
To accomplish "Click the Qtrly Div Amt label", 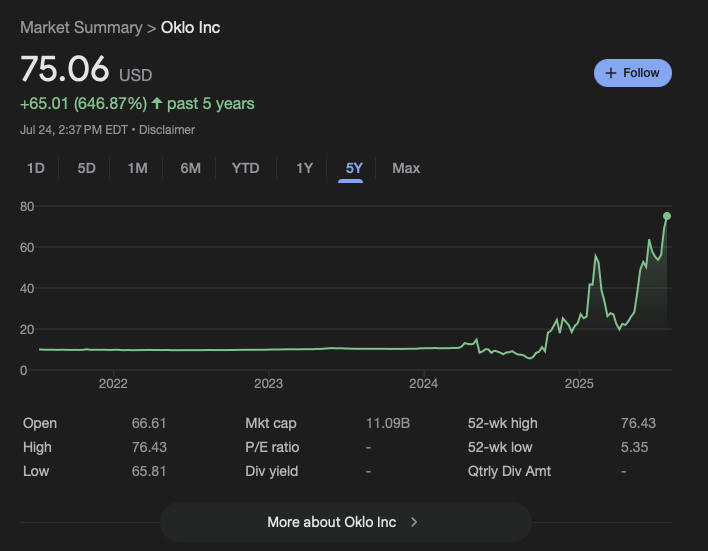I will point(509,471).
